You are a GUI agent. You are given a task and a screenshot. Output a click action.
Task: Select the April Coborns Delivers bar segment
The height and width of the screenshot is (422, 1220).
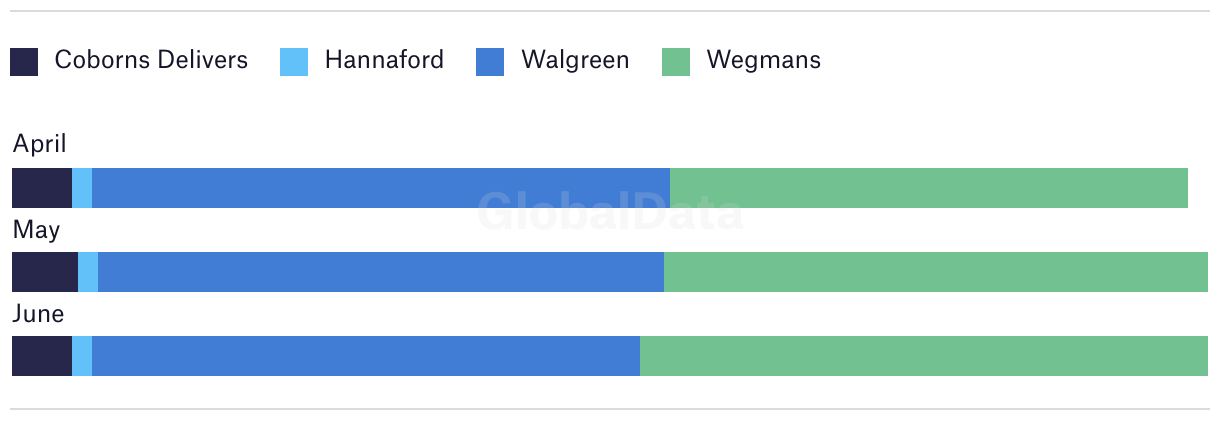pos(42,188)
